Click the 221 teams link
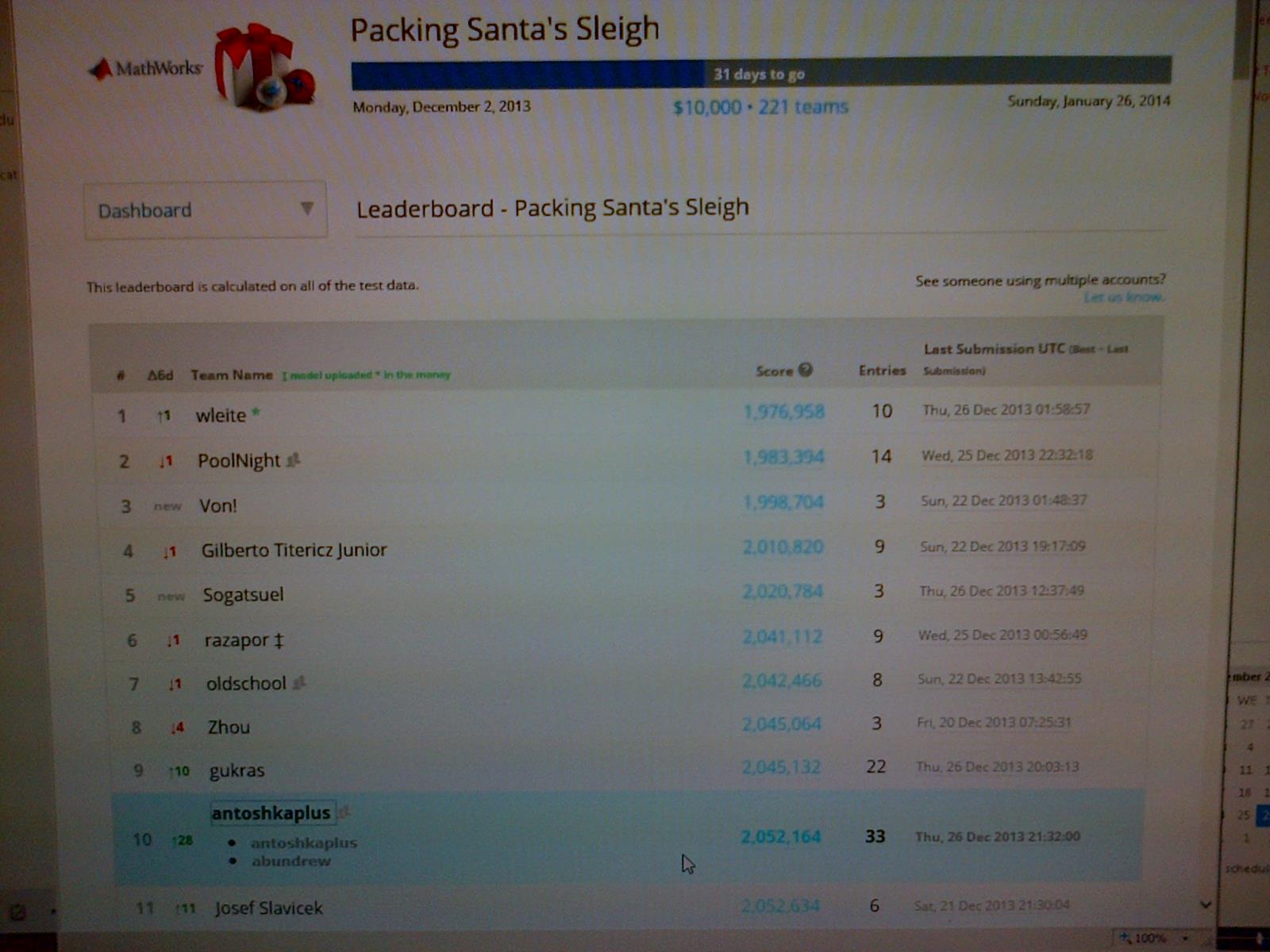Viewport: 1270px width, 952px height. [803, 107]
